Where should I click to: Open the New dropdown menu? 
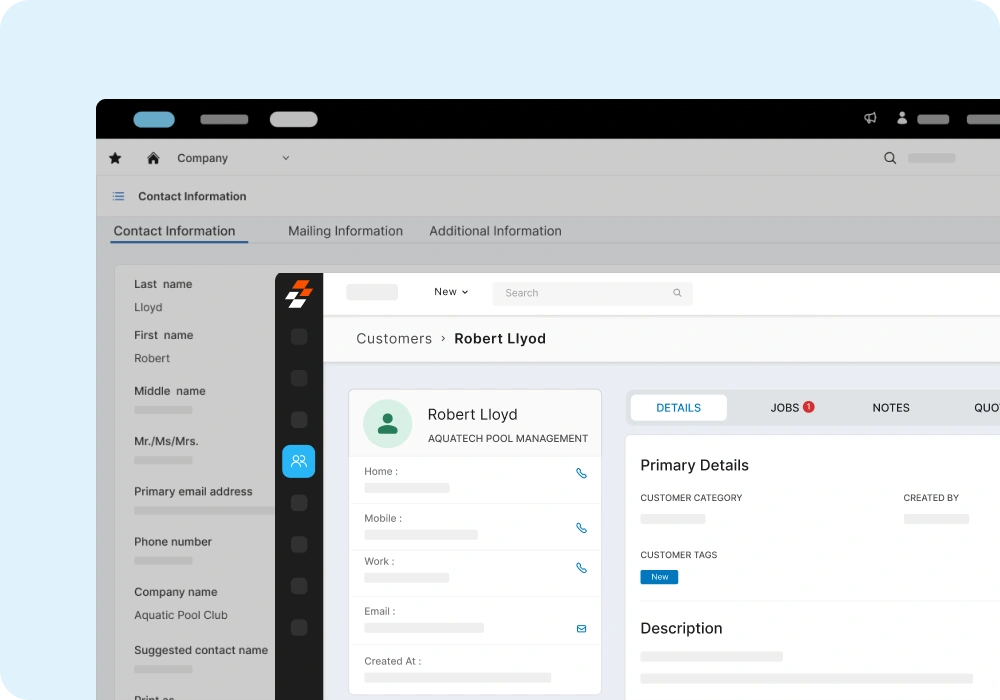click(451, 292)
